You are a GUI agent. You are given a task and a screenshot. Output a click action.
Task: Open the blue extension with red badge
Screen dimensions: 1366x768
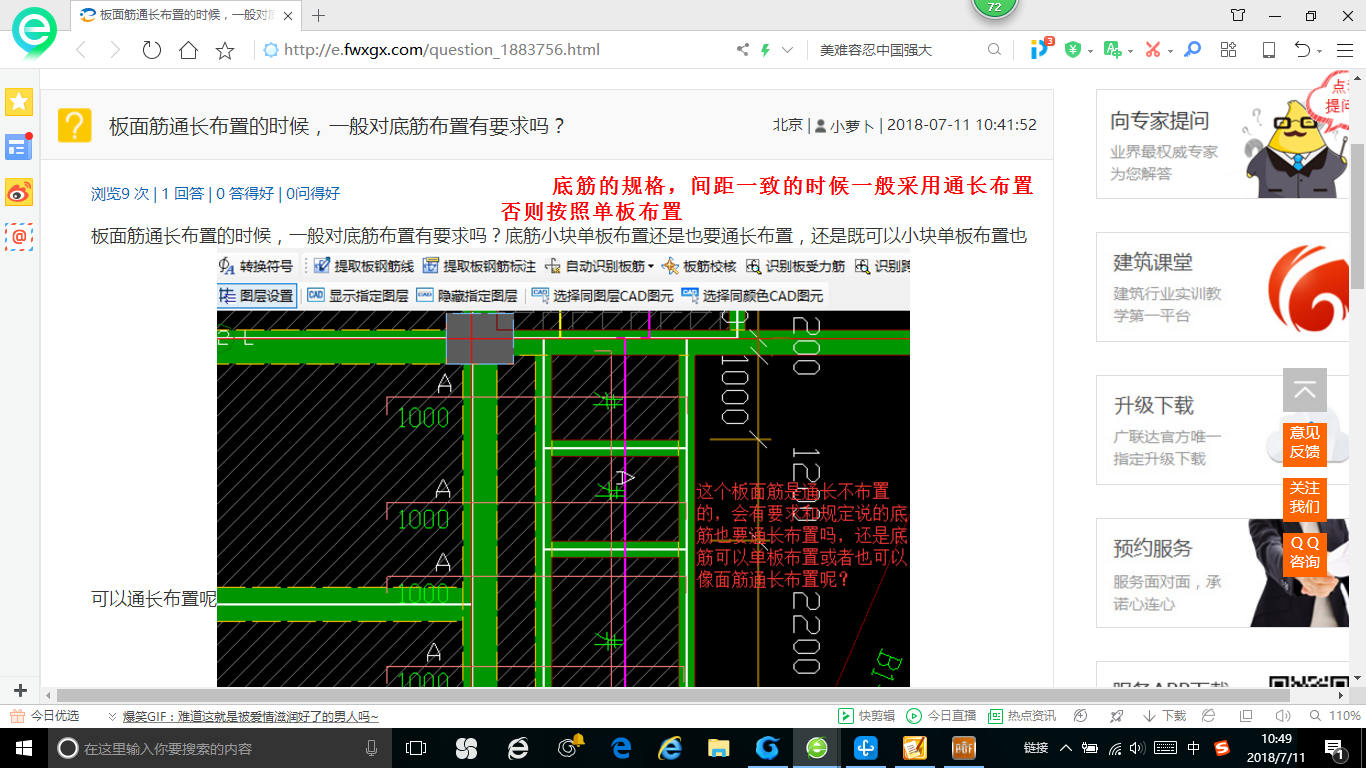[1041, 49]
